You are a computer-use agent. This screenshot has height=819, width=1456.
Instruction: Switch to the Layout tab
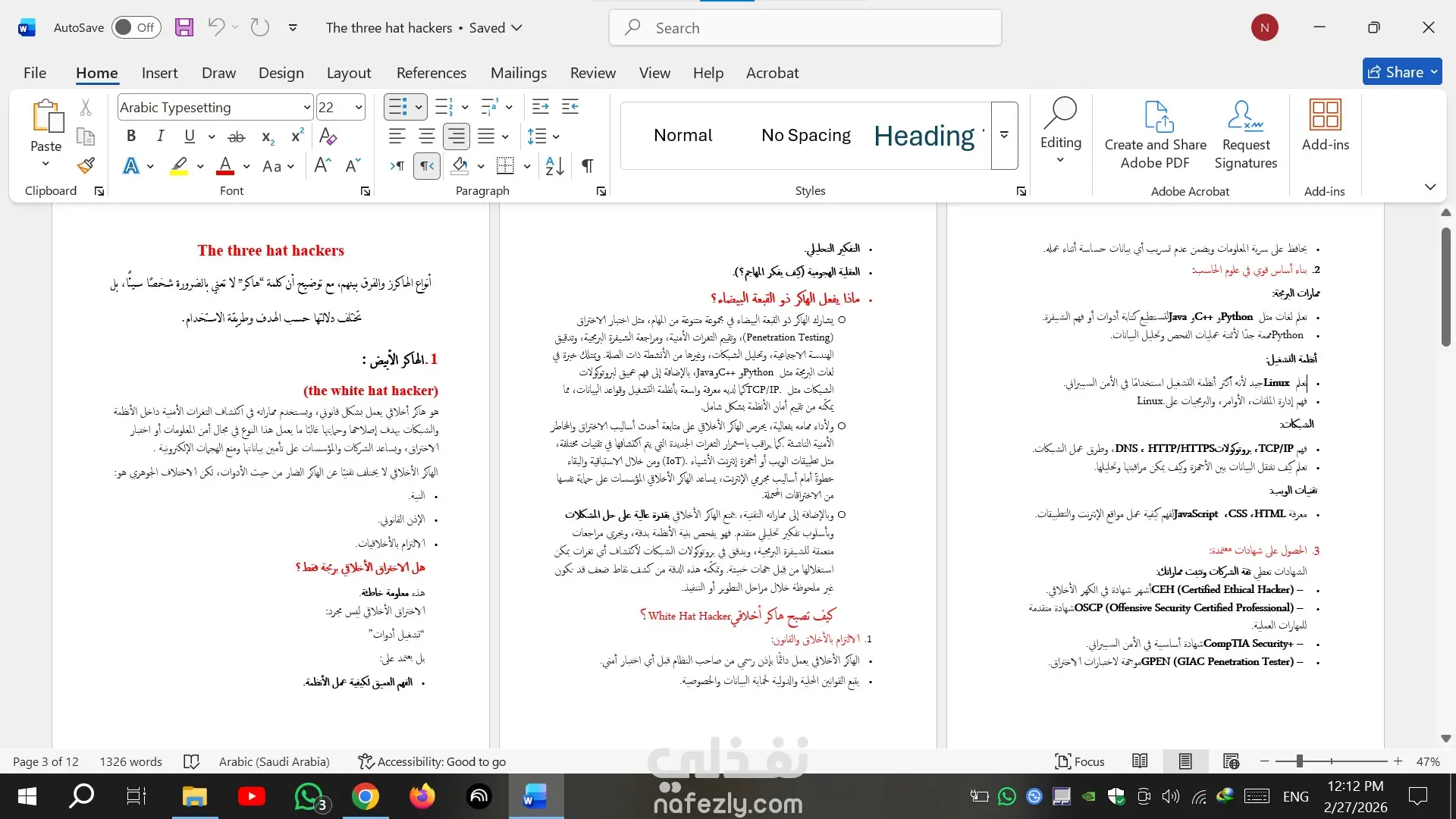[x=348, y=73]
